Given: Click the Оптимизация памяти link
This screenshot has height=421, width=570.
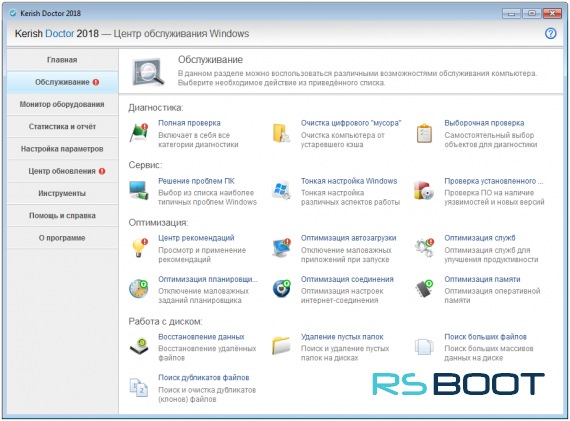Looking at the screenshot, I should point(482,279).
